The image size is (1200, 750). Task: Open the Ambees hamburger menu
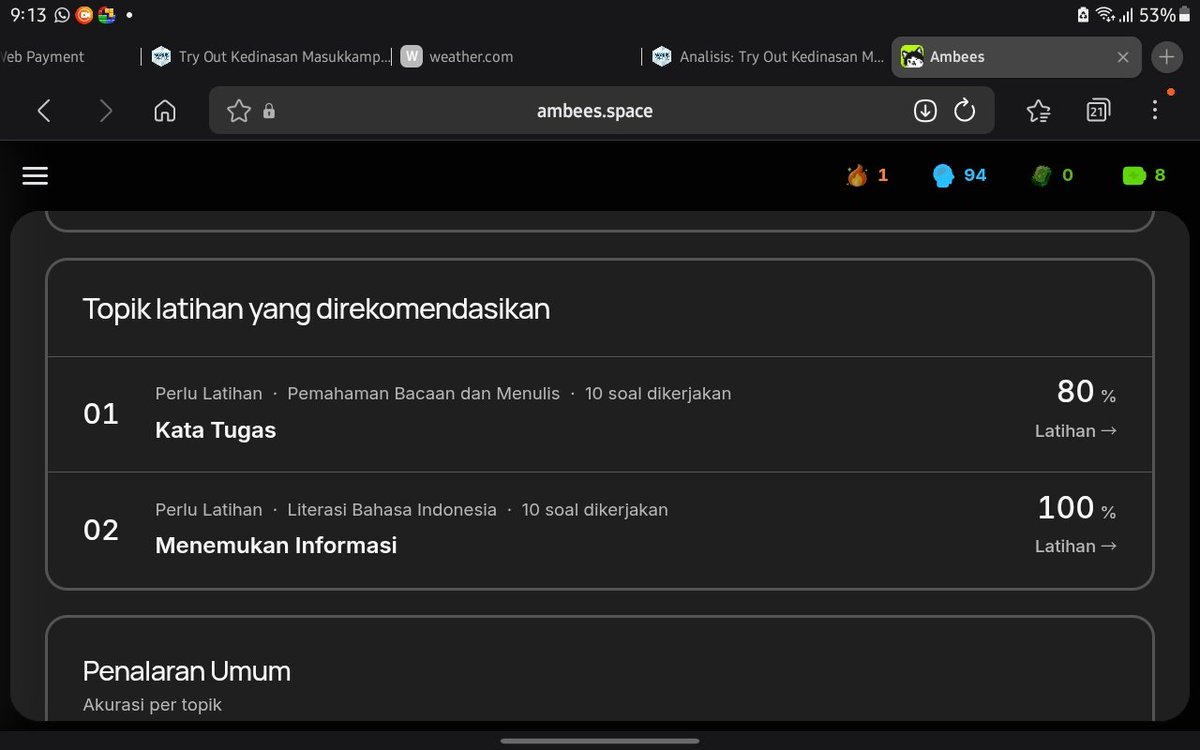(x=35, y=176)
